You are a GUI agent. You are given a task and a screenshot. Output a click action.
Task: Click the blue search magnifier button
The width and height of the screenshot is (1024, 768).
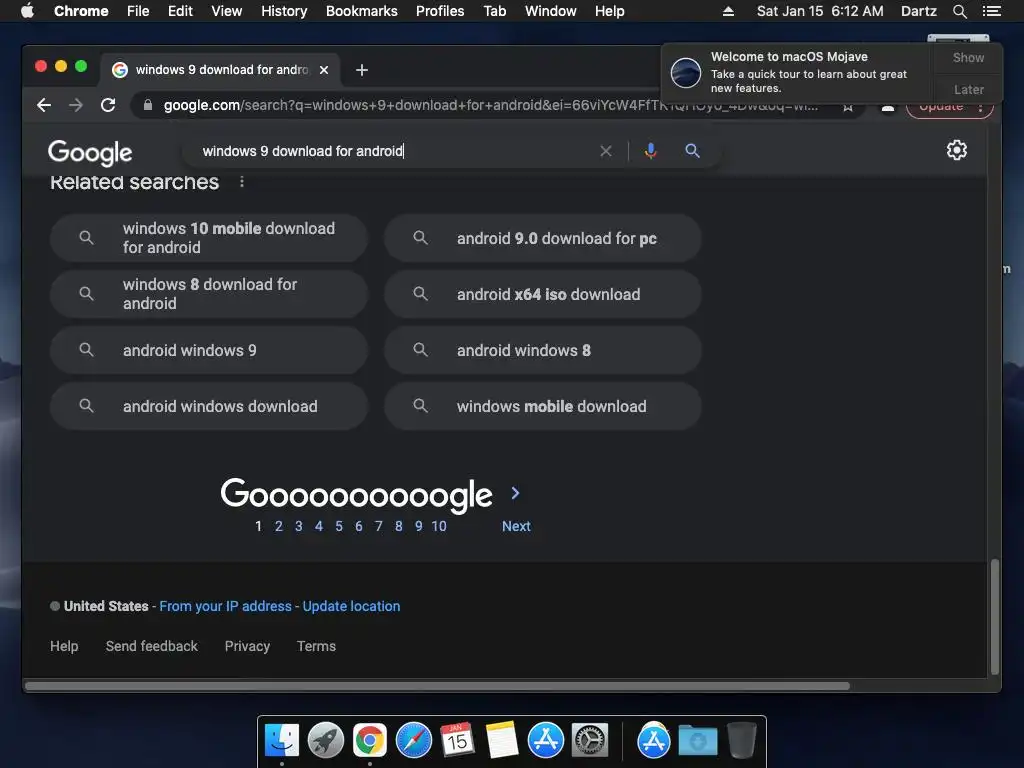692,151
